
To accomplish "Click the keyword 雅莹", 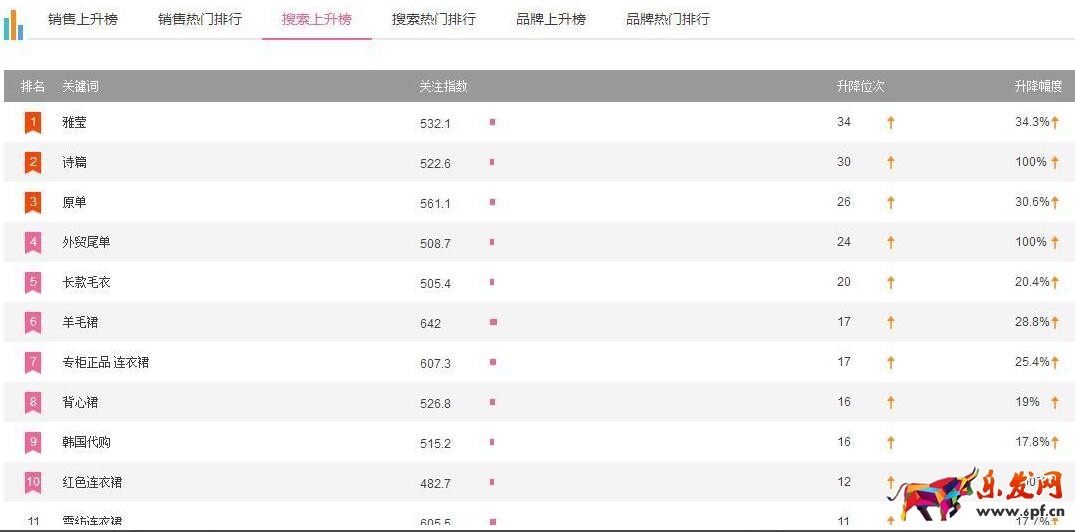I will point(74,122).
